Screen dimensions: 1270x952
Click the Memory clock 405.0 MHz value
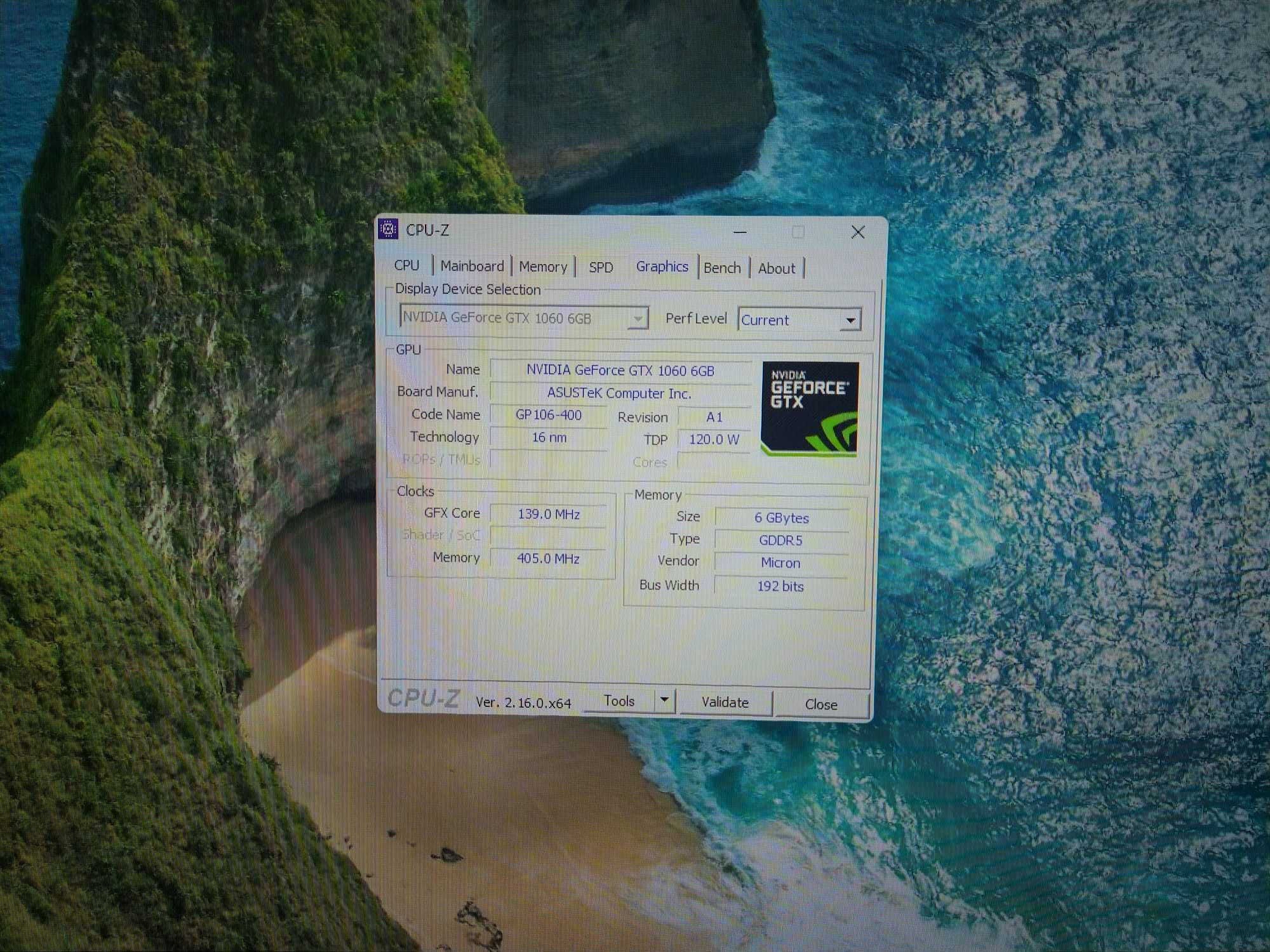549,559
